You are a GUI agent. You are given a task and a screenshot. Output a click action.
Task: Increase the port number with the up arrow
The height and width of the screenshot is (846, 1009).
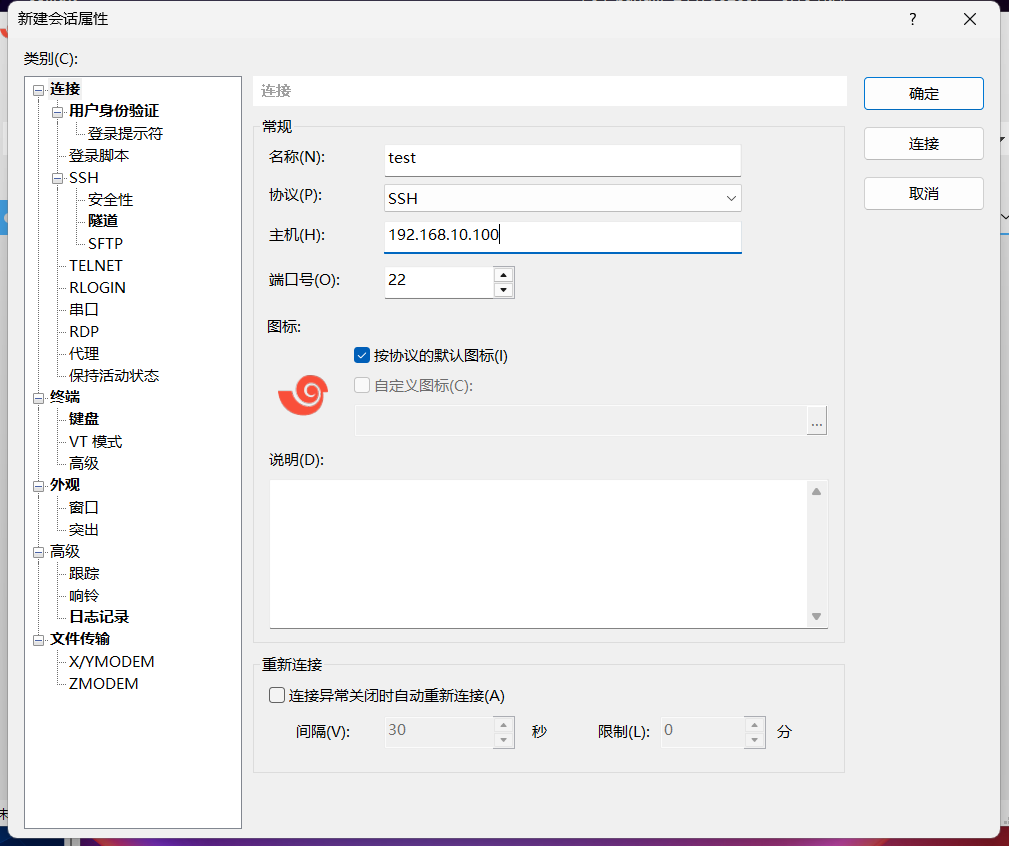click(504, 275)
